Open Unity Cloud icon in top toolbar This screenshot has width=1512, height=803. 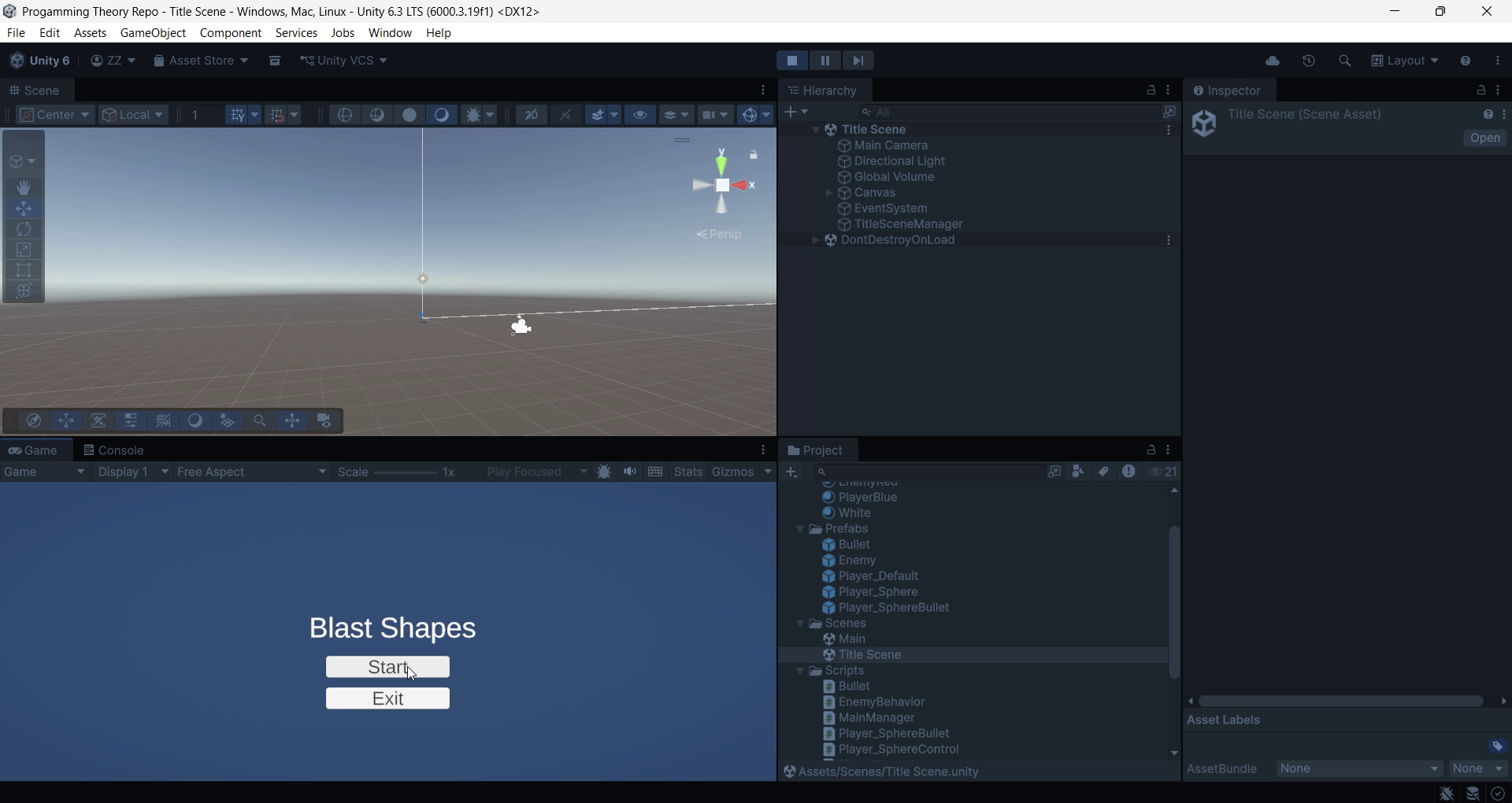click(x=1273, y=61)
